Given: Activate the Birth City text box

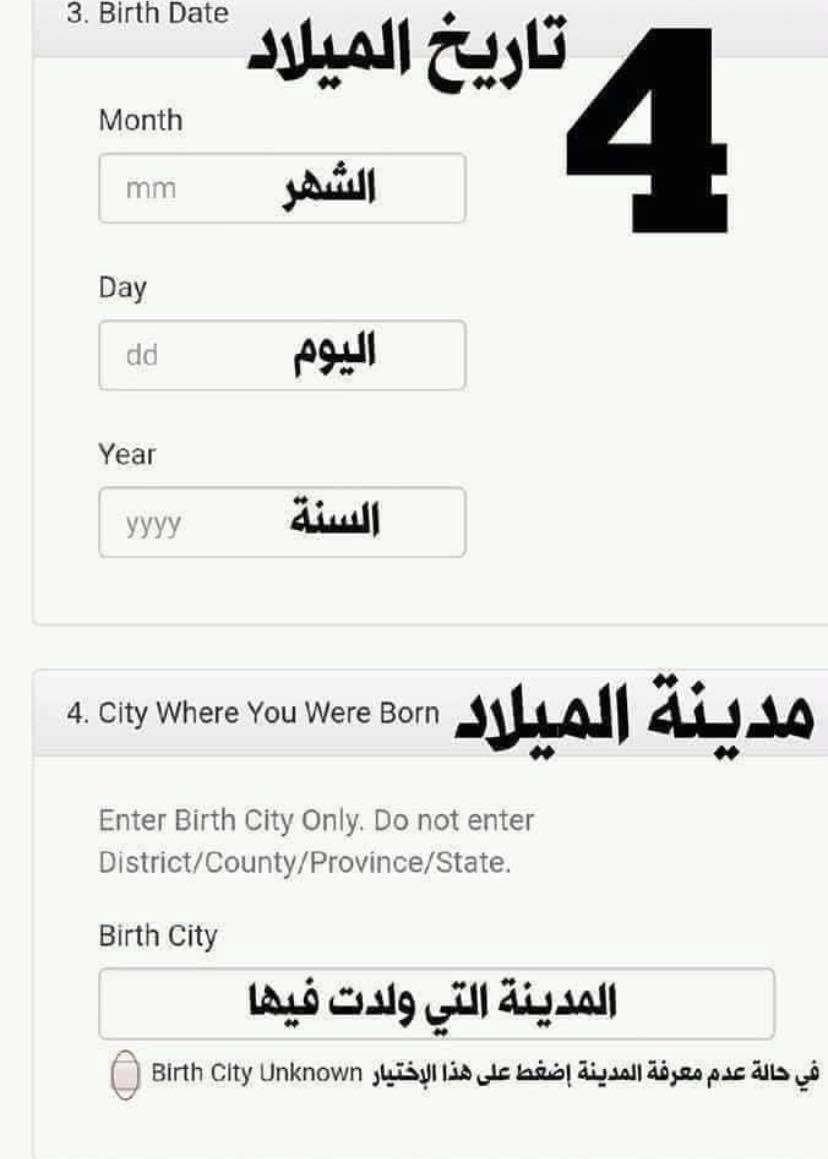Looking at the screenshot, I should pyautogui.click(x=436, y=1003).
